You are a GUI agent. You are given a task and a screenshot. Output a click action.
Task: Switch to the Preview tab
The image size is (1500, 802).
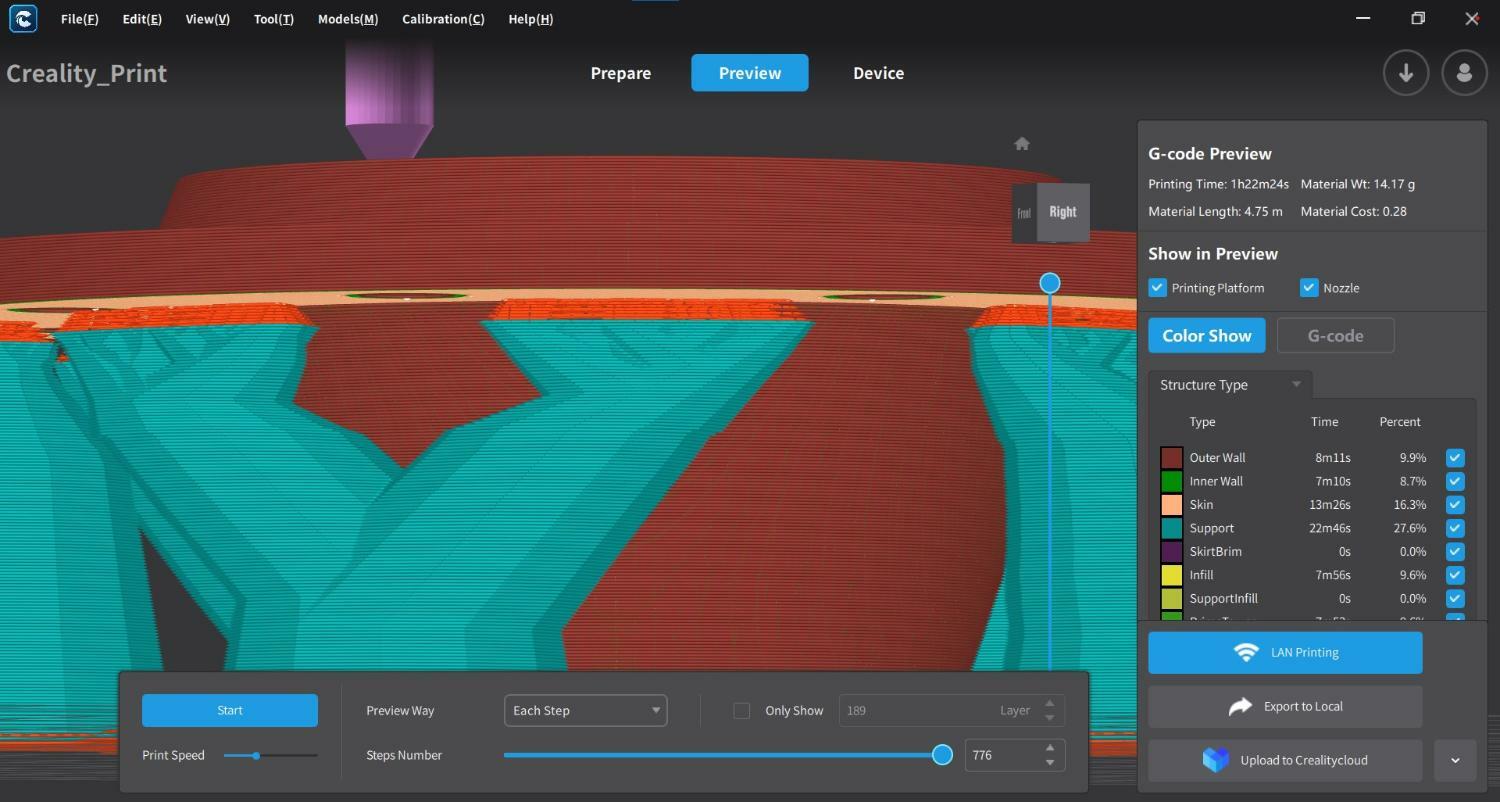750,73
